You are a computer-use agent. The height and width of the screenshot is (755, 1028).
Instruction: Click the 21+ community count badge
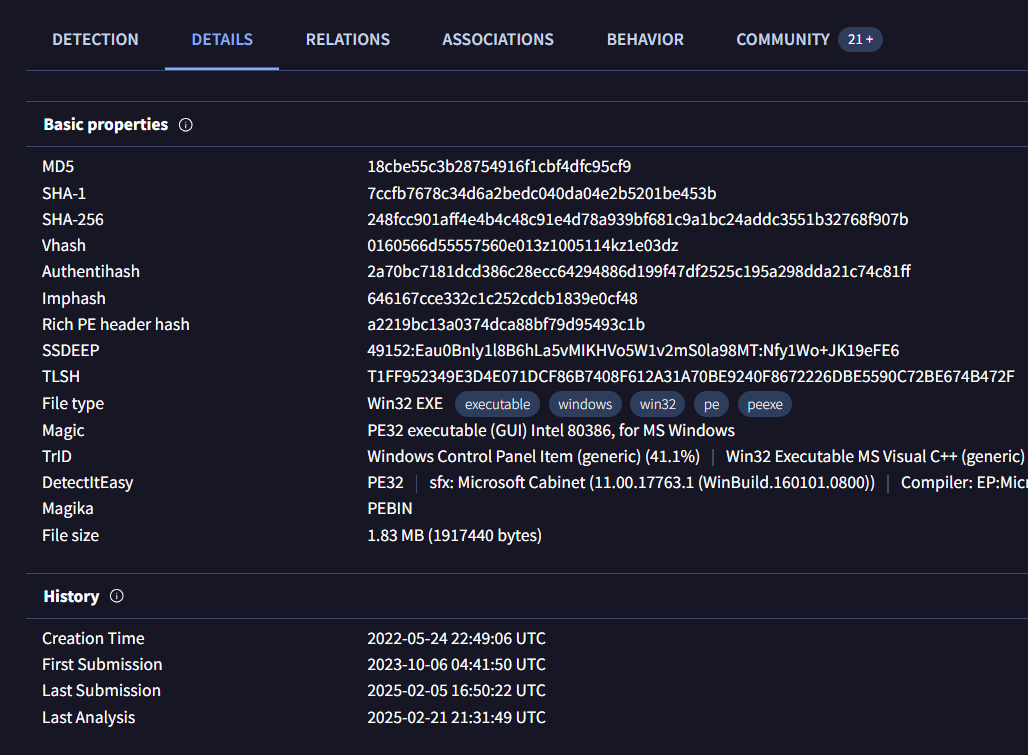860,39
